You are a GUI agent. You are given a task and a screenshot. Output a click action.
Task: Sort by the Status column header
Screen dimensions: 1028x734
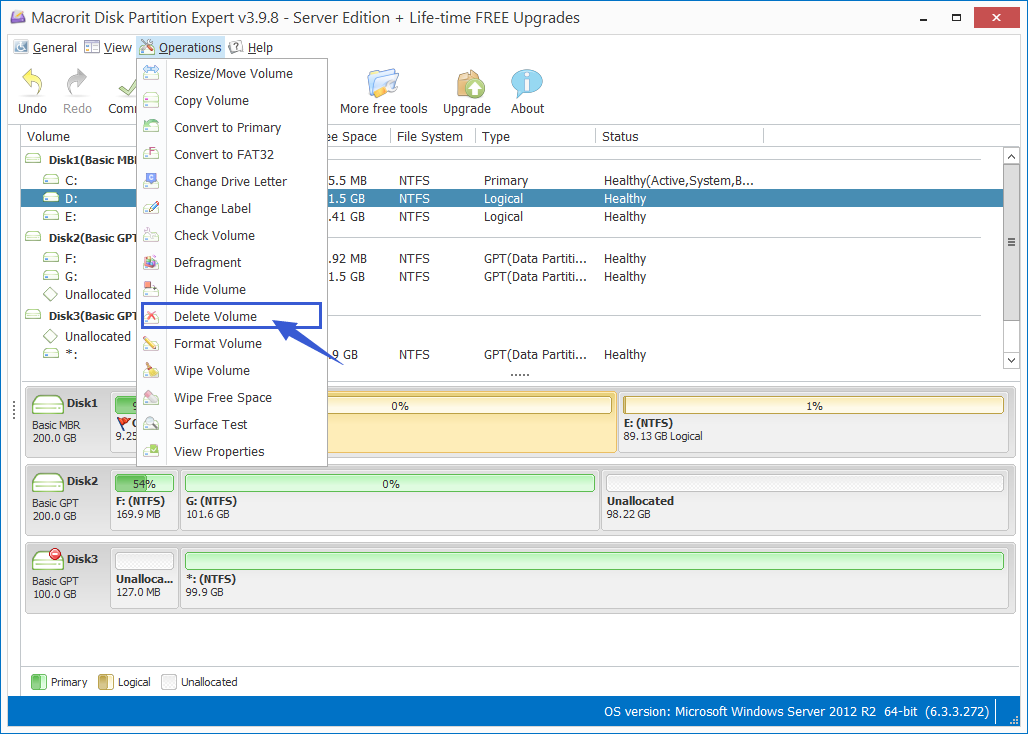679,136
